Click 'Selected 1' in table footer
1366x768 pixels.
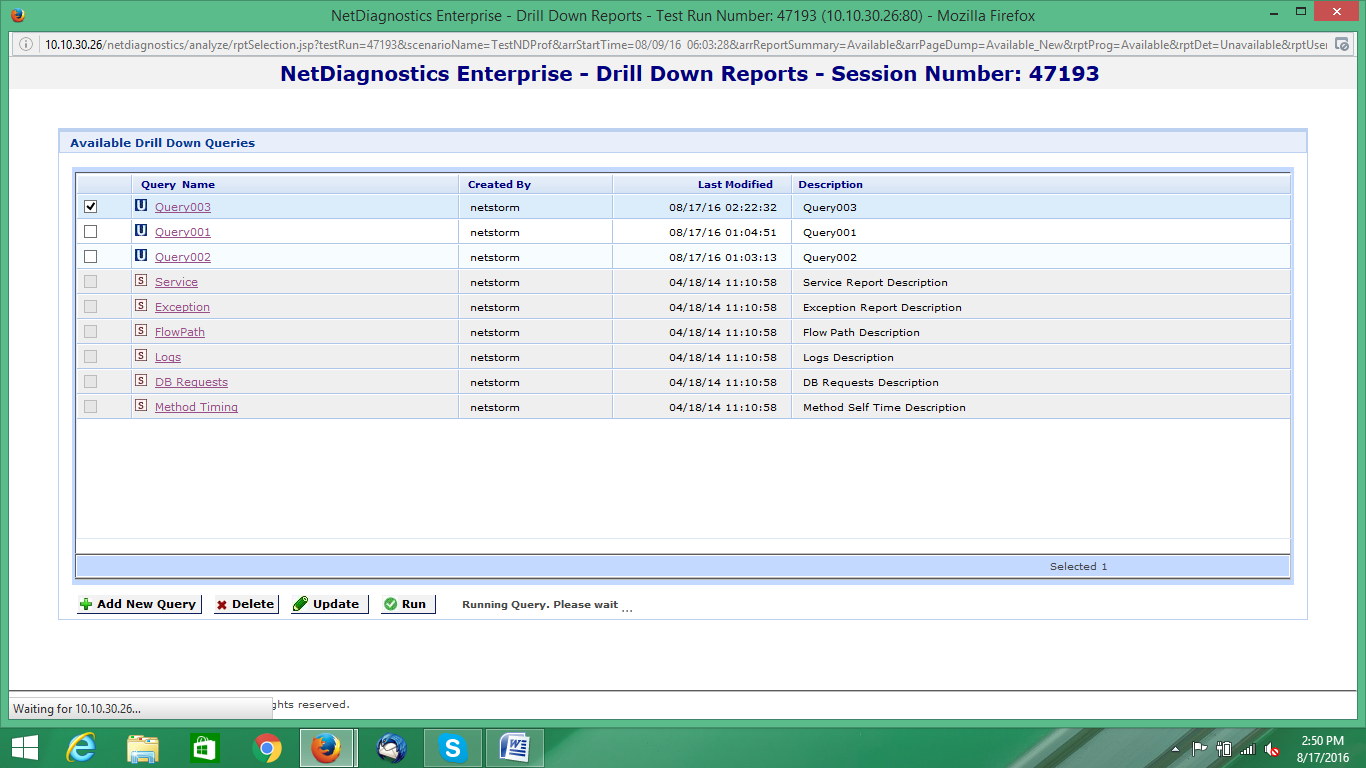click(x=1078, y=566)
